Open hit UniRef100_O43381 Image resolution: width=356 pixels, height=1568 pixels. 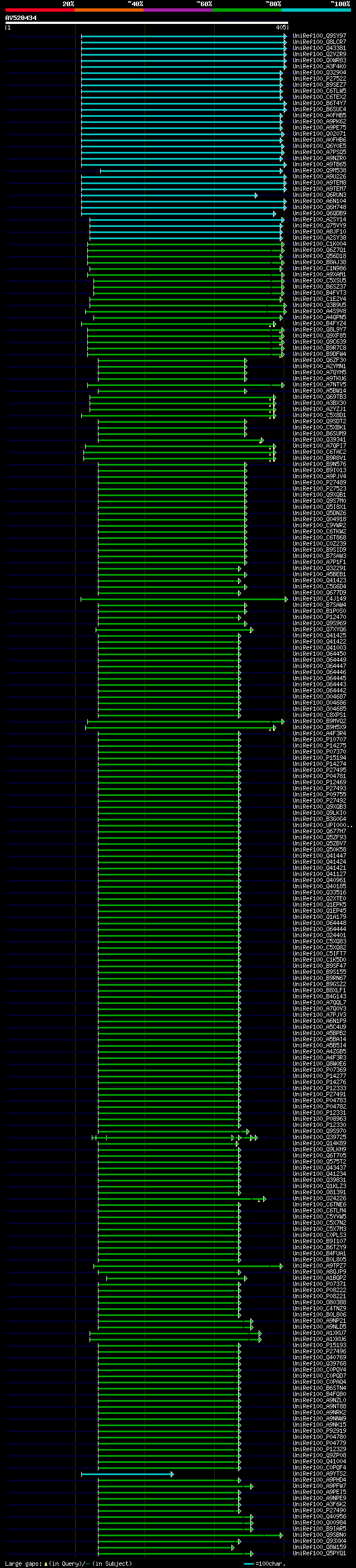[x=319, y=49]
